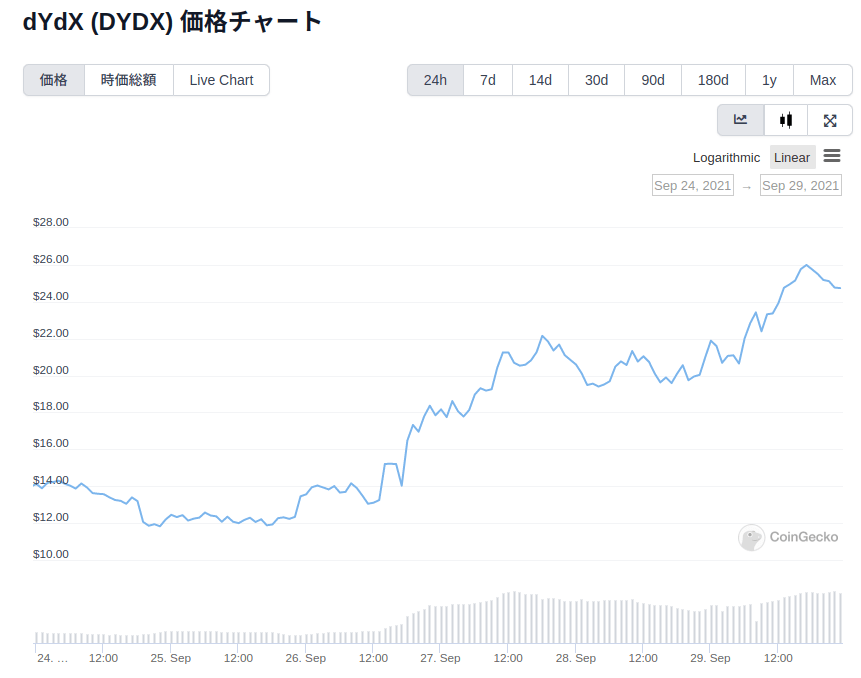Select the 価格 tab

point(54,80)
